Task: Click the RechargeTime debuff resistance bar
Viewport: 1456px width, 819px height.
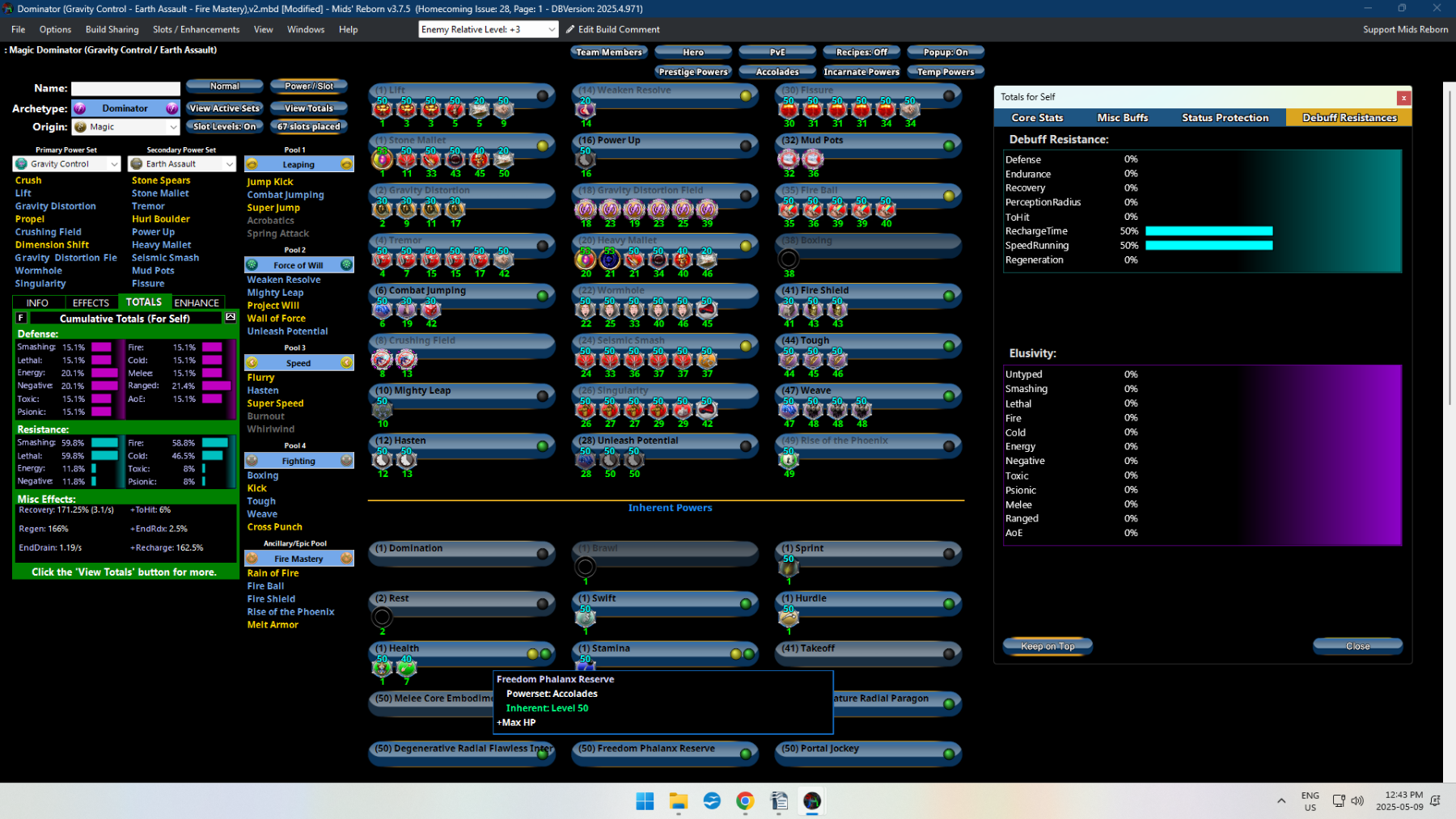Action: click(x=1208, y=231)
